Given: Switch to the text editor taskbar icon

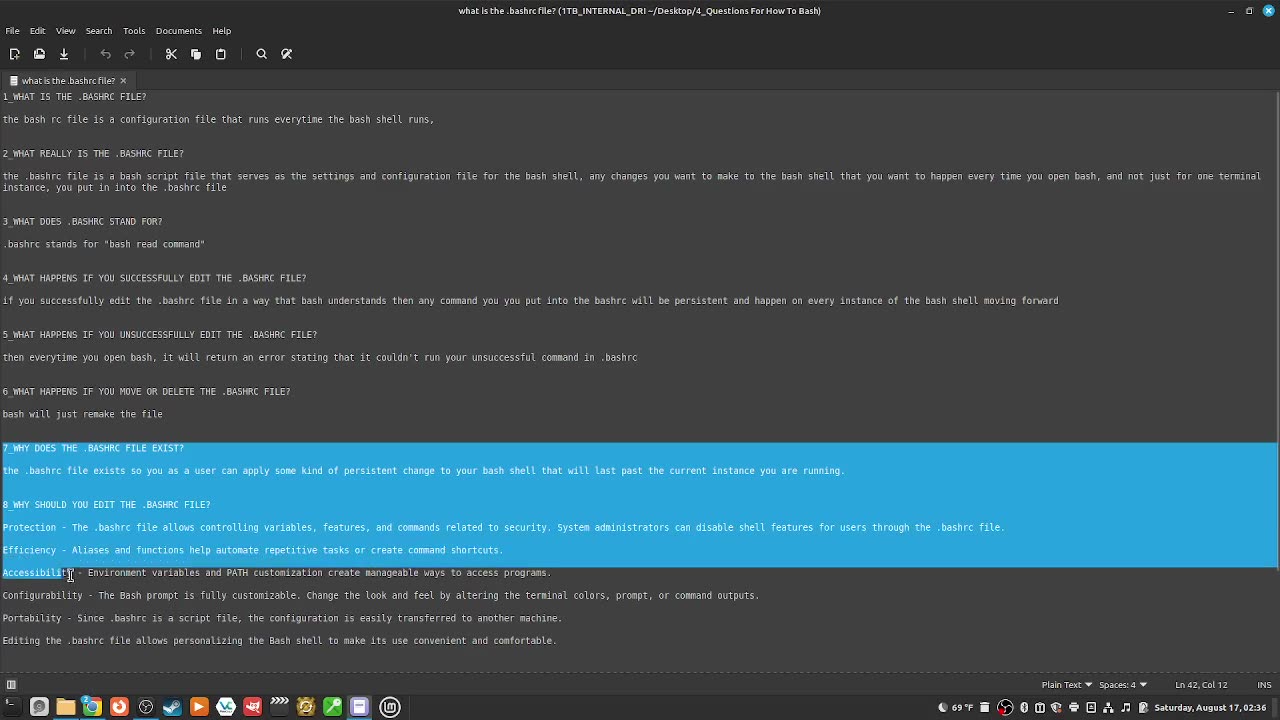Looking at the screenshot, I should click(x=359, y=707).
